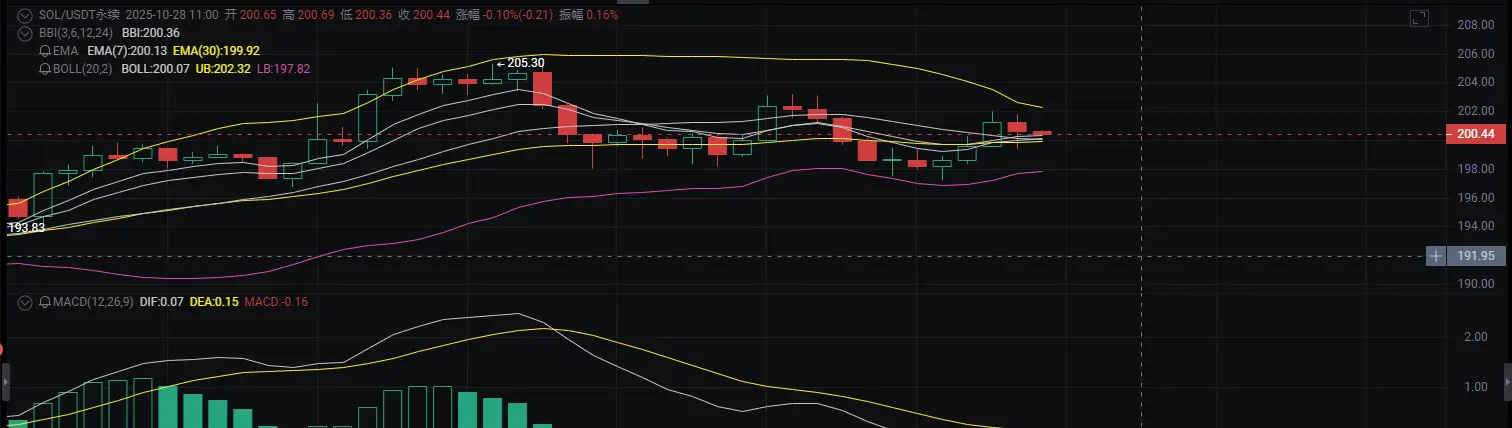Expand the right-edge side panel arrow
This screenshot has width=1512, height=428.
(x=1507, y=382)
